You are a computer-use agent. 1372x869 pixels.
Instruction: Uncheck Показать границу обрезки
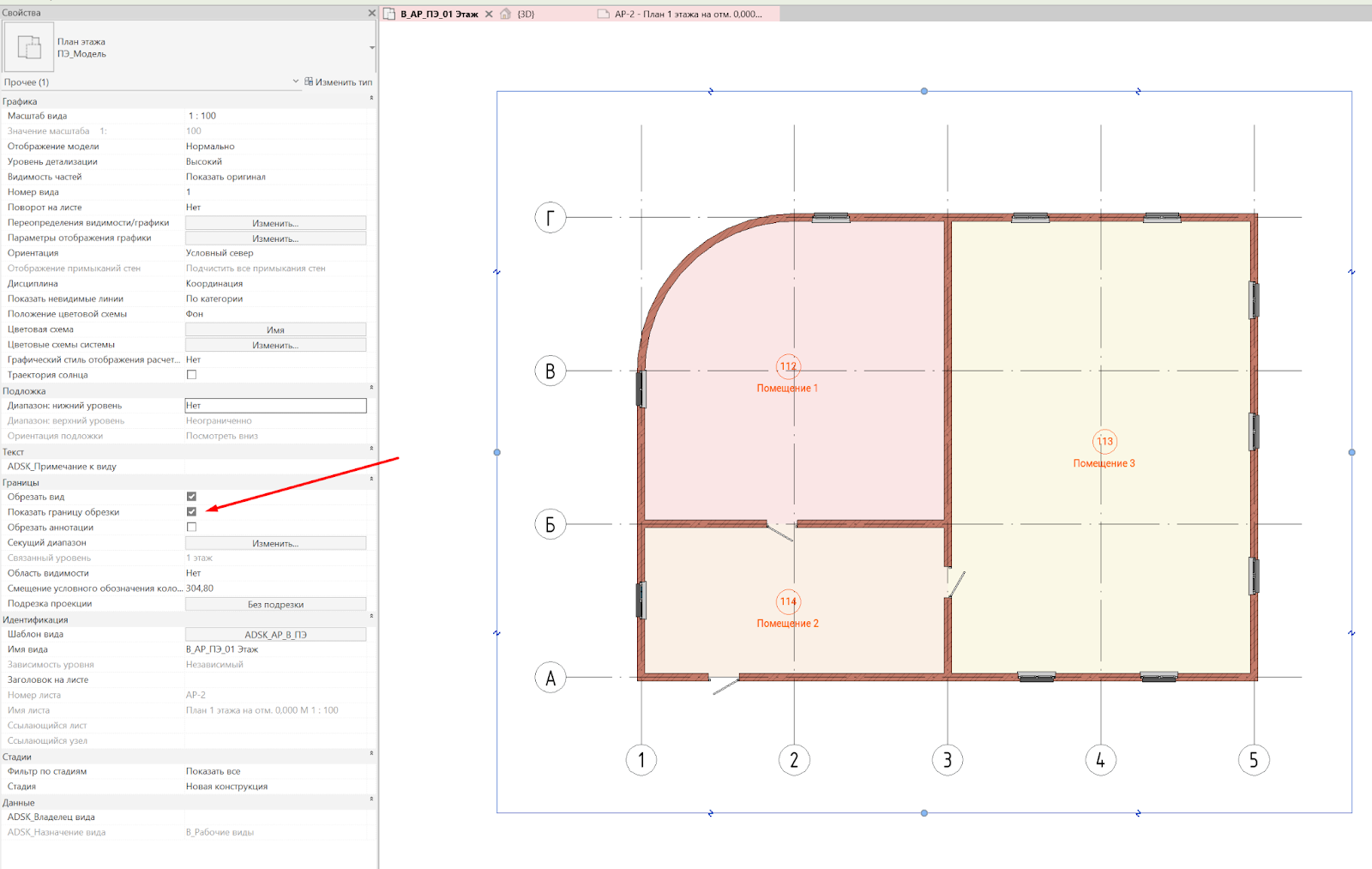pyautogui.click(x=191, y=512)
